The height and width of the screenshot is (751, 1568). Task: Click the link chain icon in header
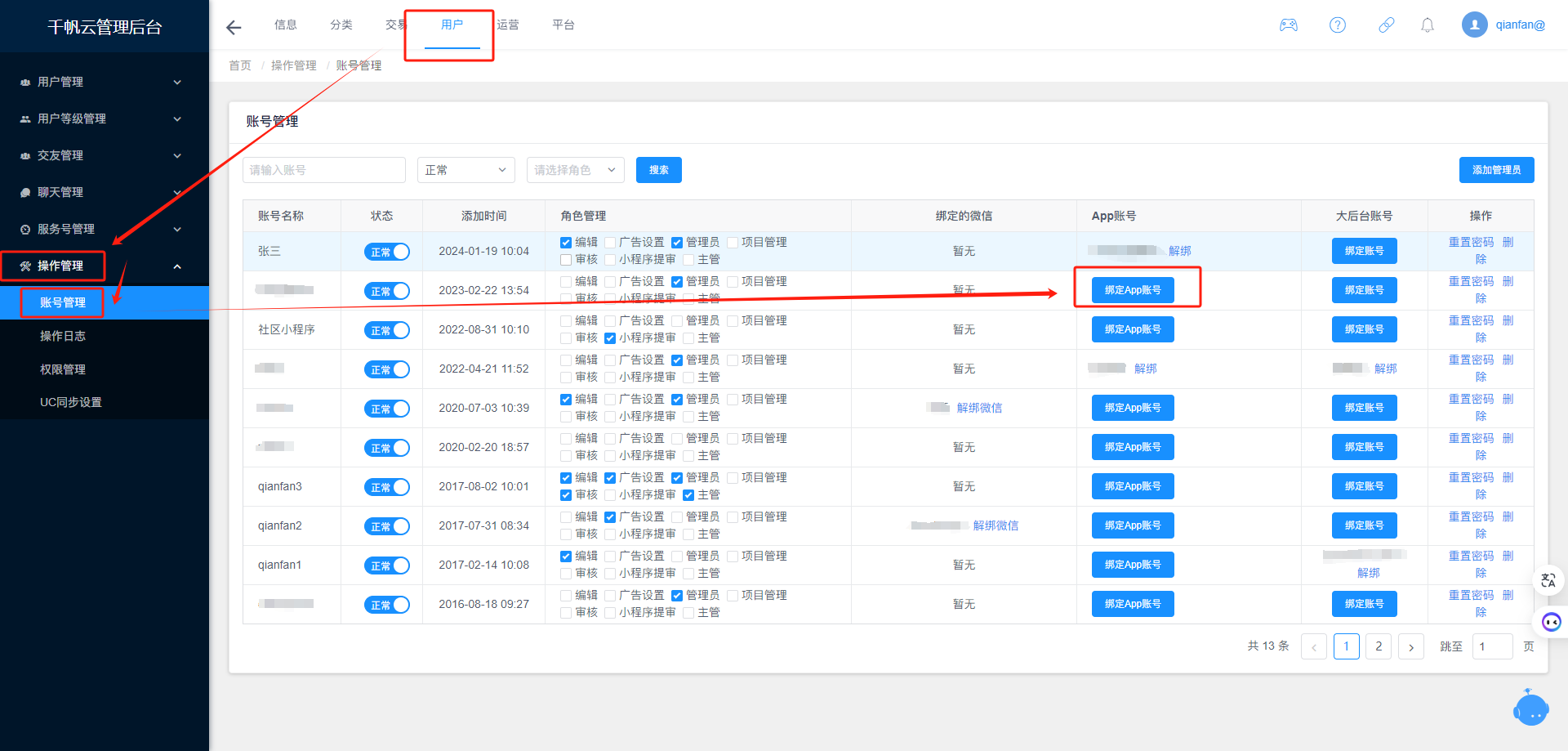click(1387, 25)
